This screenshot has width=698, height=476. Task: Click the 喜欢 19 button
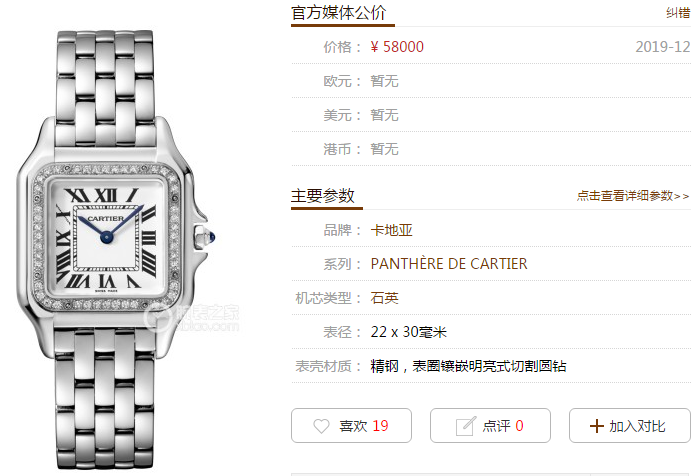(x=351, y=426)
